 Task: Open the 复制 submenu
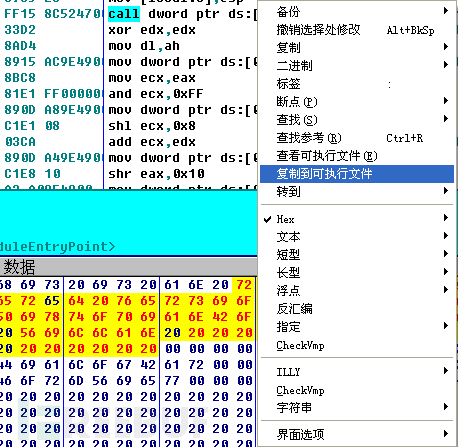357,48
